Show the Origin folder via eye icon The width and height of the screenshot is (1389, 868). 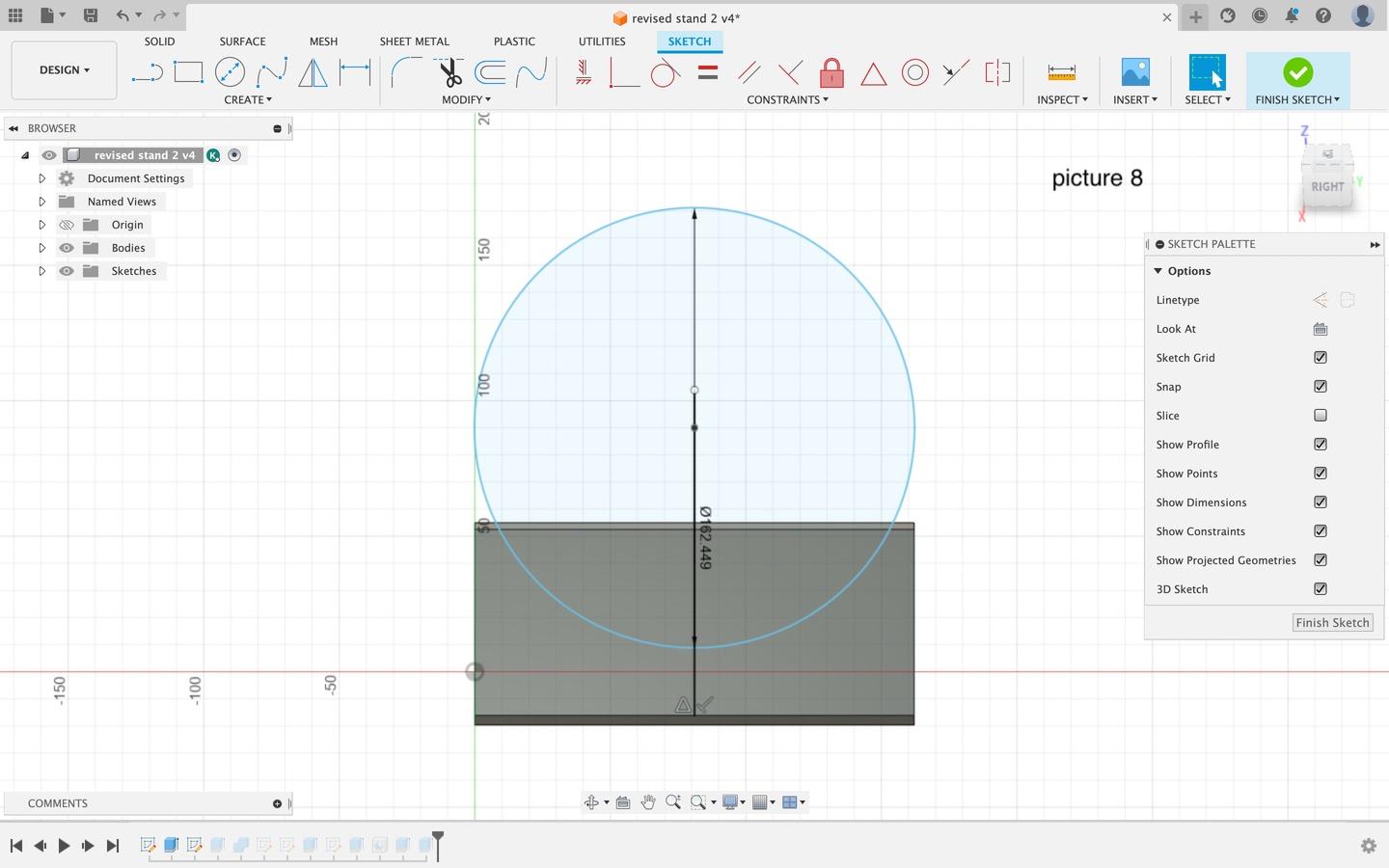click(67, 225)
